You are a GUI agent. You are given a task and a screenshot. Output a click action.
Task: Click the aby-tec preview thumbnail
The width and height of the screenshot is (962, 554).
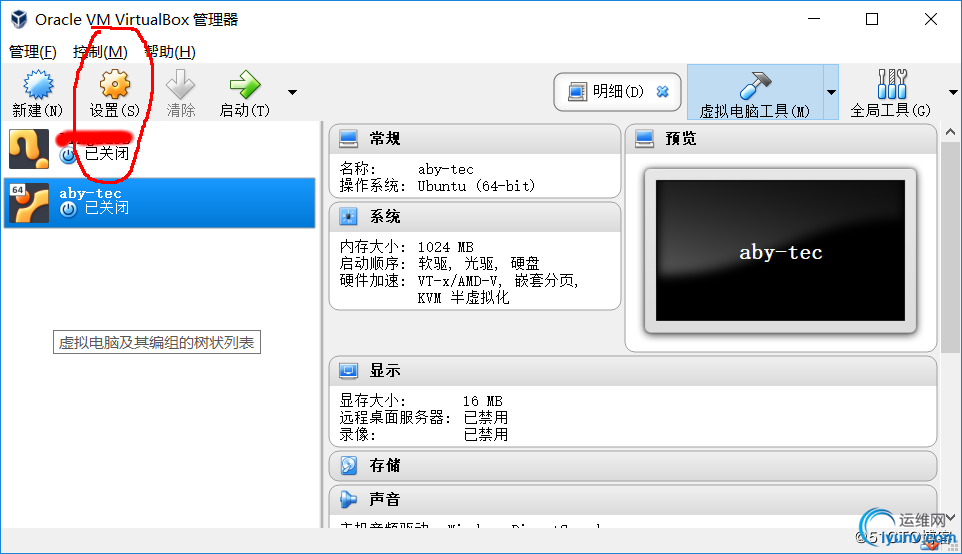click(780, 250)
